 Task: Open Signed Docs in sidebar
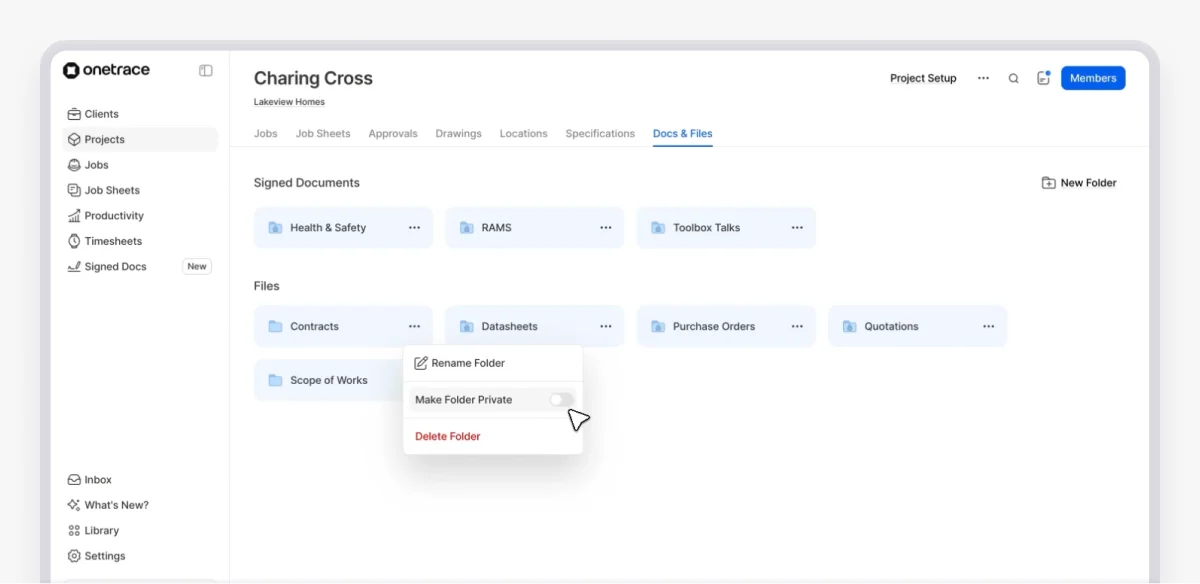[140, 267]
